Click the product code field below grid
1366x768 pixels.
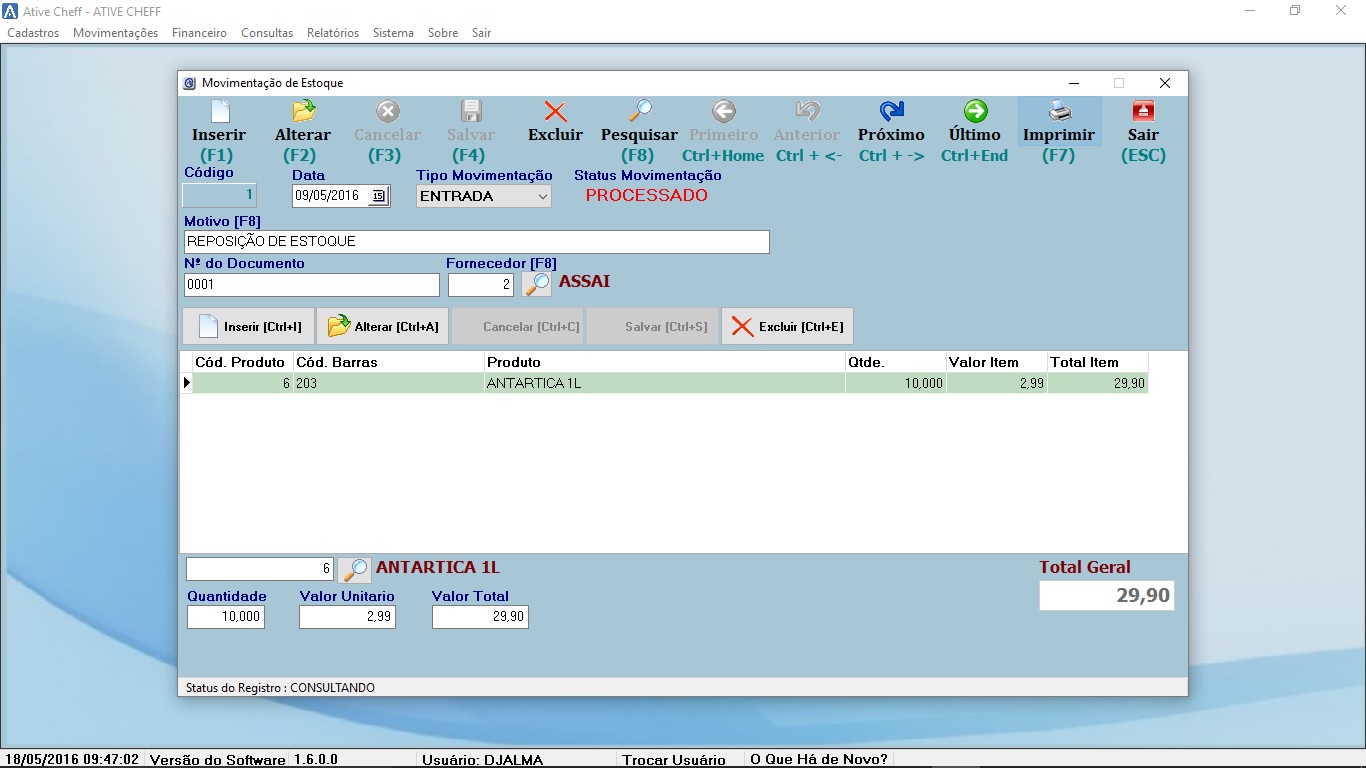(x=260, y=569)
